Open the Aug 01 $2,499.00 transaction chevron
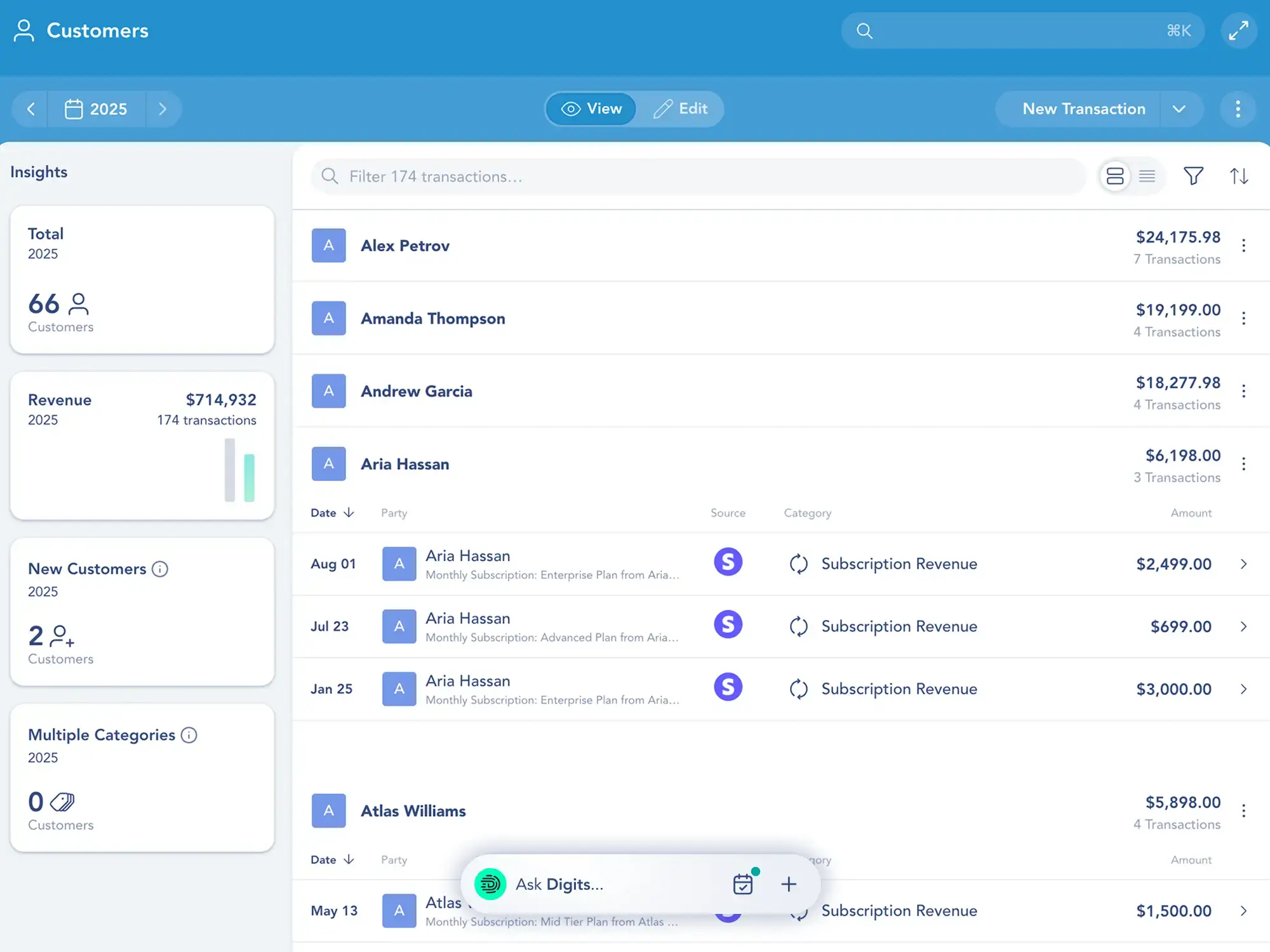The height and width of the screenshot is (952, 1270). pyautogui.click(x=1243, y=564)
